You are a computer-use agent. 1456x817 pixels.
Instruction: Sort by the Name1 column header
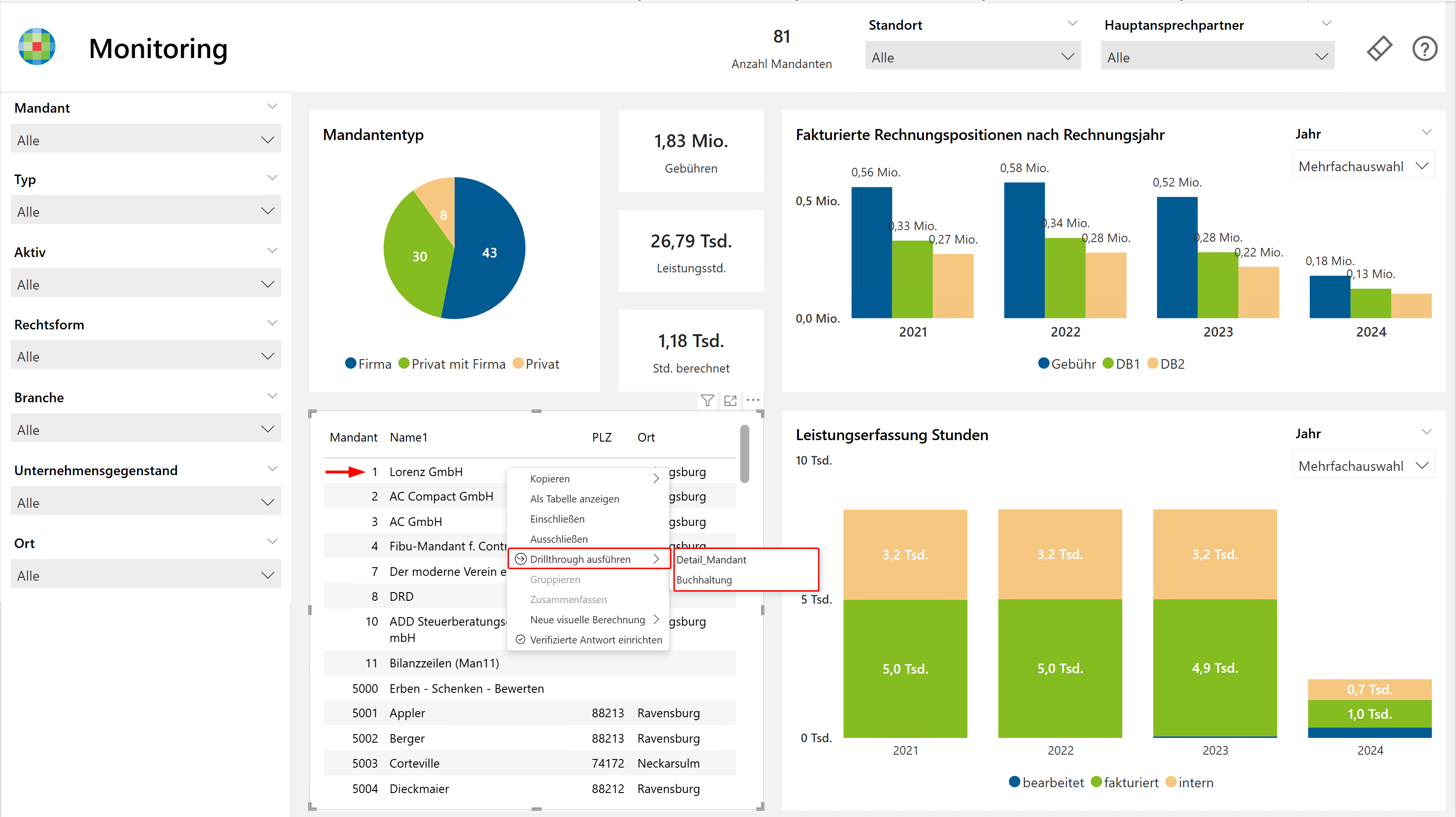click(x=409, y=437)
